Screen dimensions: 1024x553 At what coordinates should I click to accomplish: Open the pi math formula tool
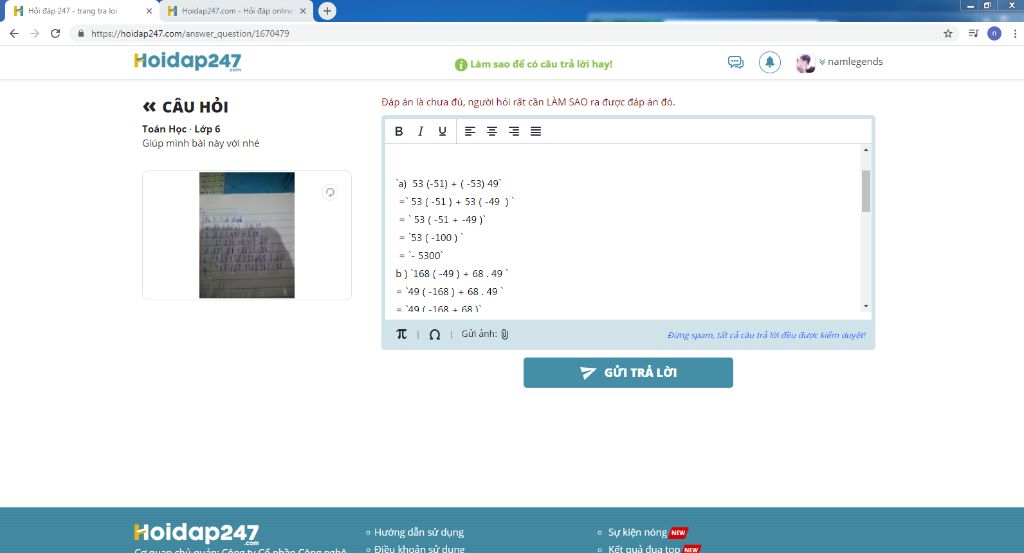[x=402, y=334]
